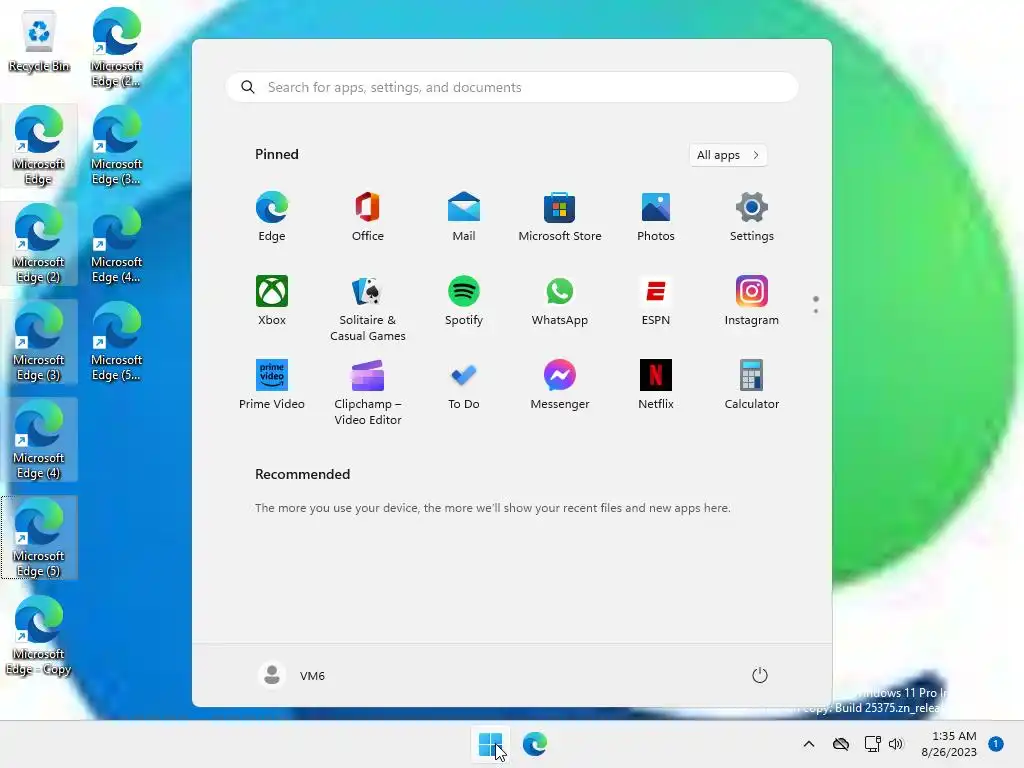
Task: Open the Edge pinned app
Action: 272,216
